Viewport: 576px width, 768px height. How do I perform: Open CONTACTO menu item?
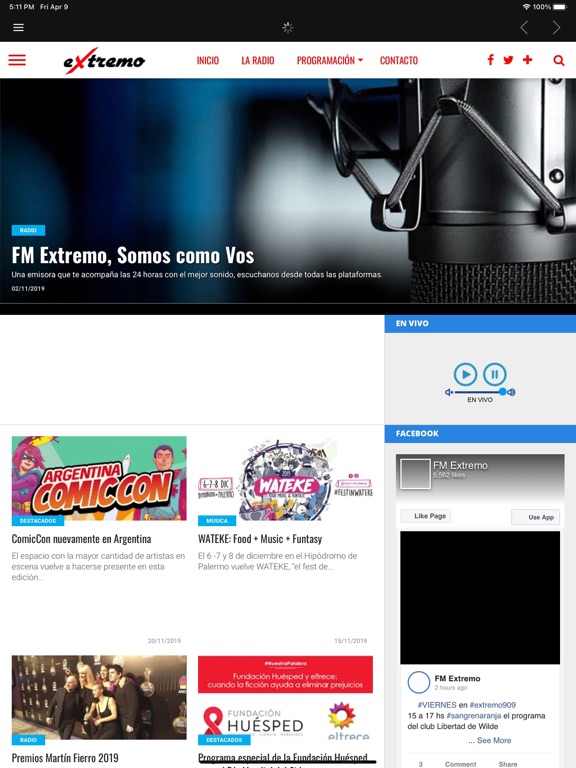tap(399, 60)
